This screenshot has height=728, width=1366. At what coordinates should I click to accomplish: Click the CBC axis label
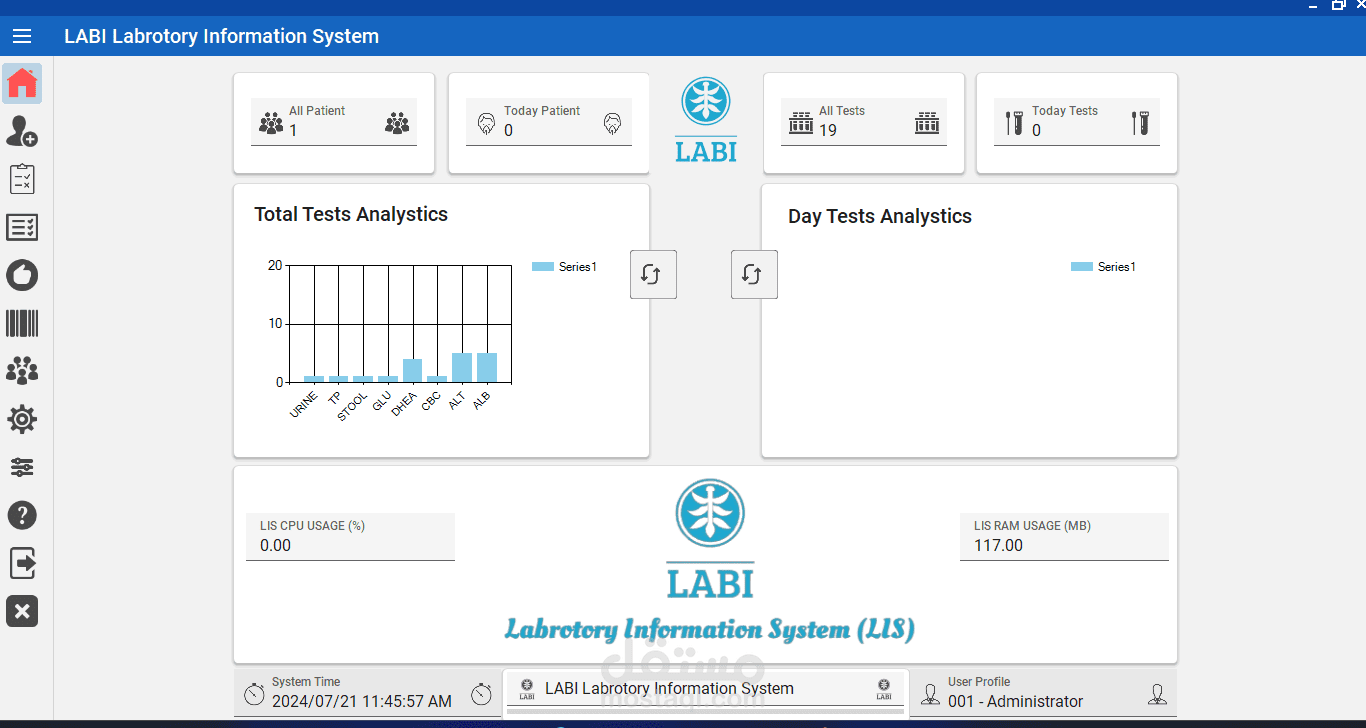[431, 401]
